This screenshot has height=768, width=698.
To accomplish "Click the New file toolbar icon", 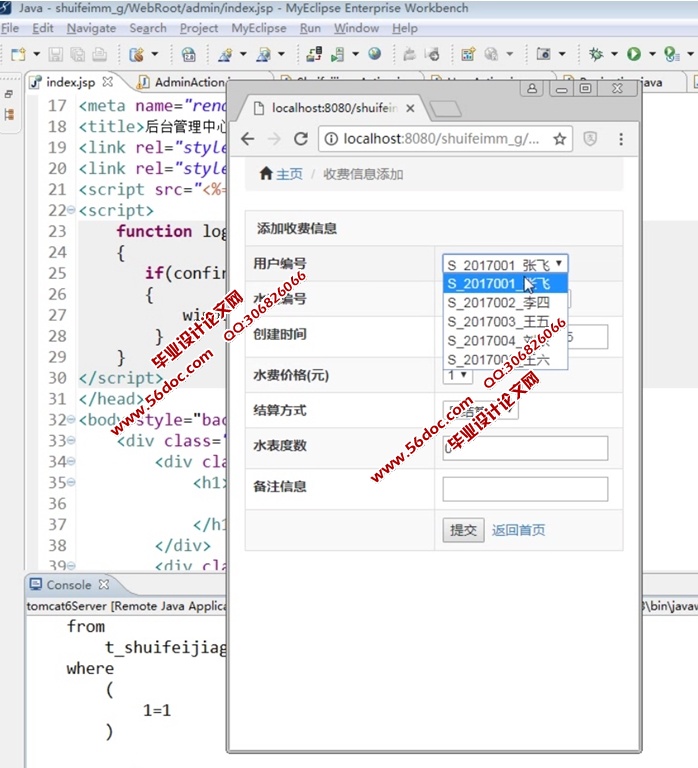I will coord(18,54).
